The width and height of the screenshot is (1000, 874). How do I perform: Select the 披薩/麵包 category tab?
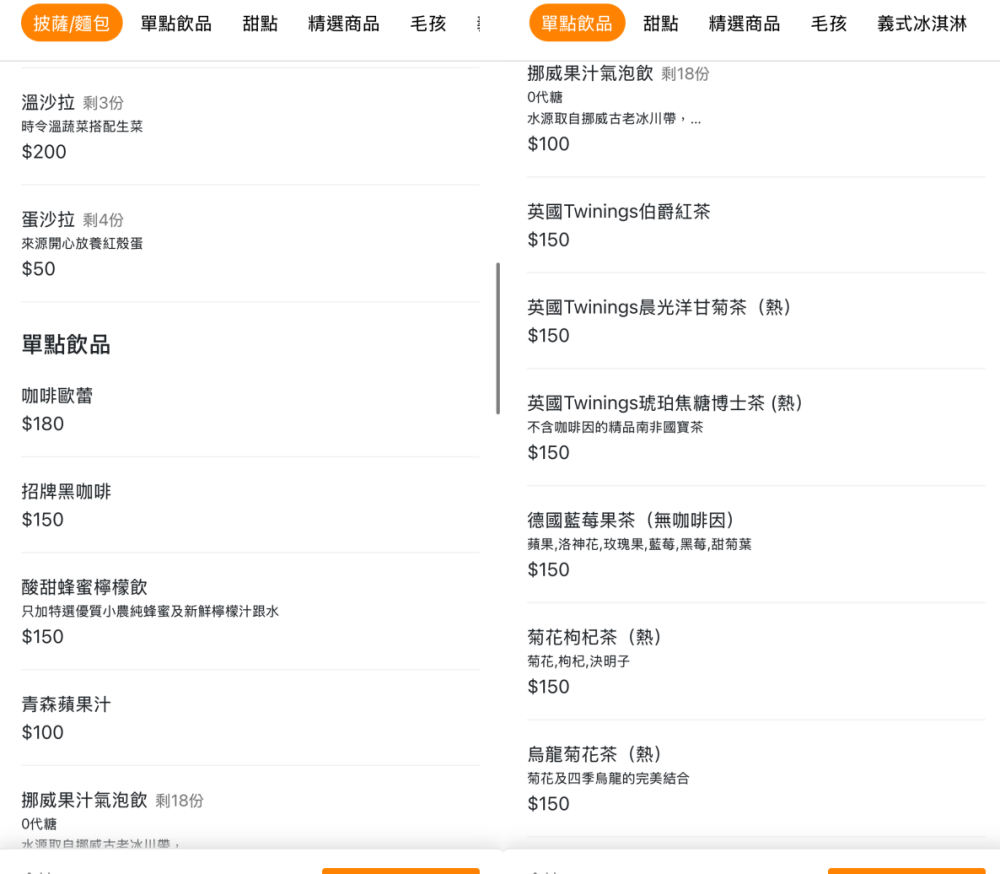(x=72, y=23)
